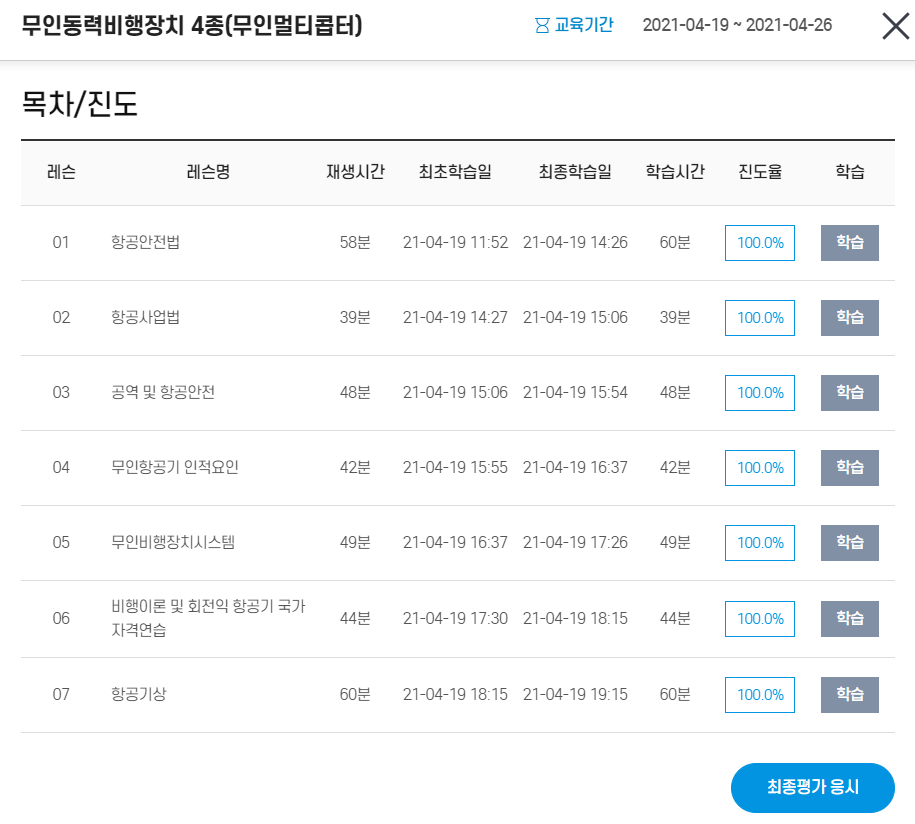Click the 레슨명 column header
This screenshot has width=915, height=824.
coord(208,172)
